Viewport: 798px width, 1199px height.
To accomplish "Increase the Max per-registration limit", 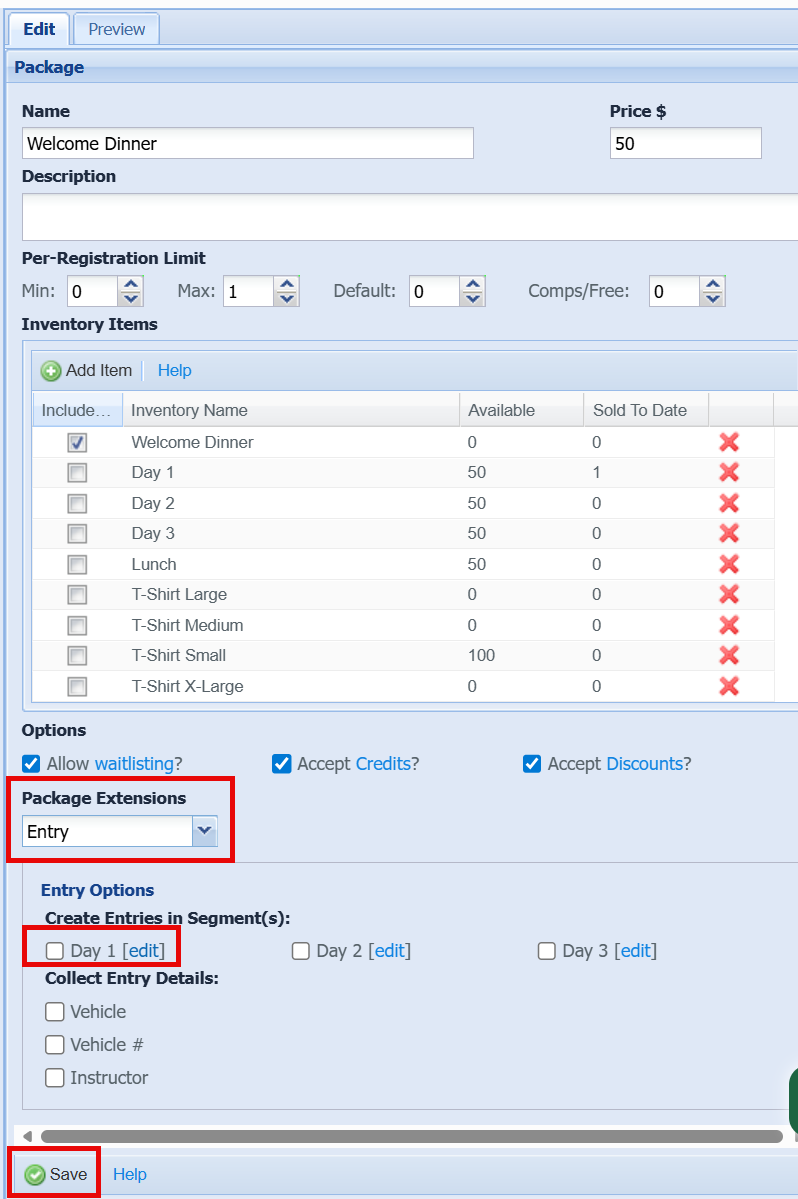I will click(x=287, y=285).
